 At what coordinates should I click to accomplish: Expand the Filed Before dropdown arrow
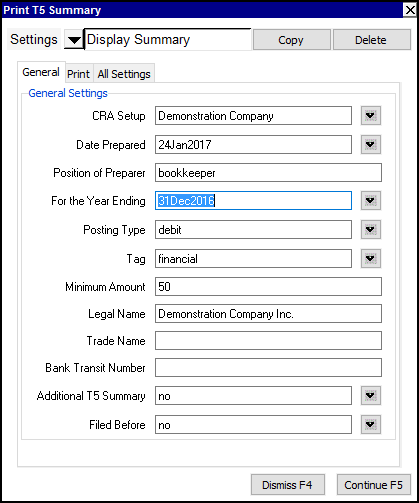(x=371, y=425)
